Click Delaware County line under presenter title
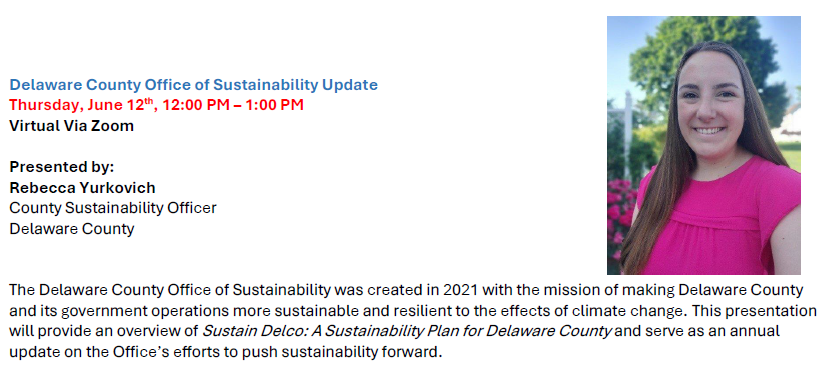The image size is (821, 379). (x=72, y=229)
